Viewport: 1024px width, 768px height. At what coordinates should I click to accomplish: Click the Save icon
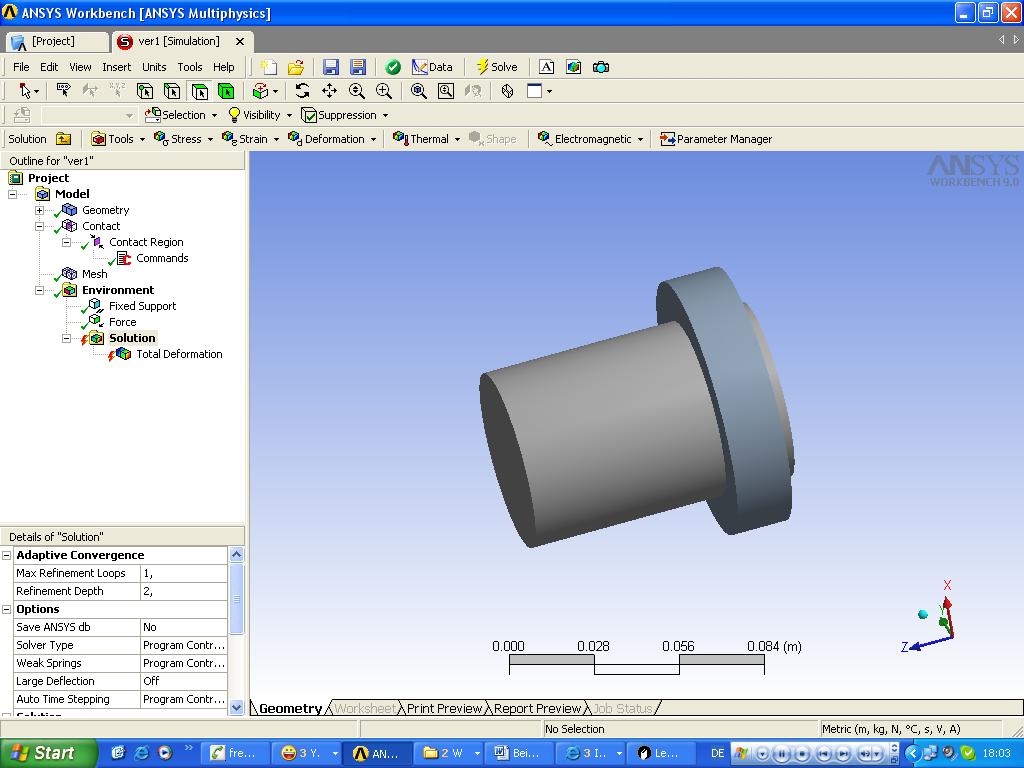[330, 67]
